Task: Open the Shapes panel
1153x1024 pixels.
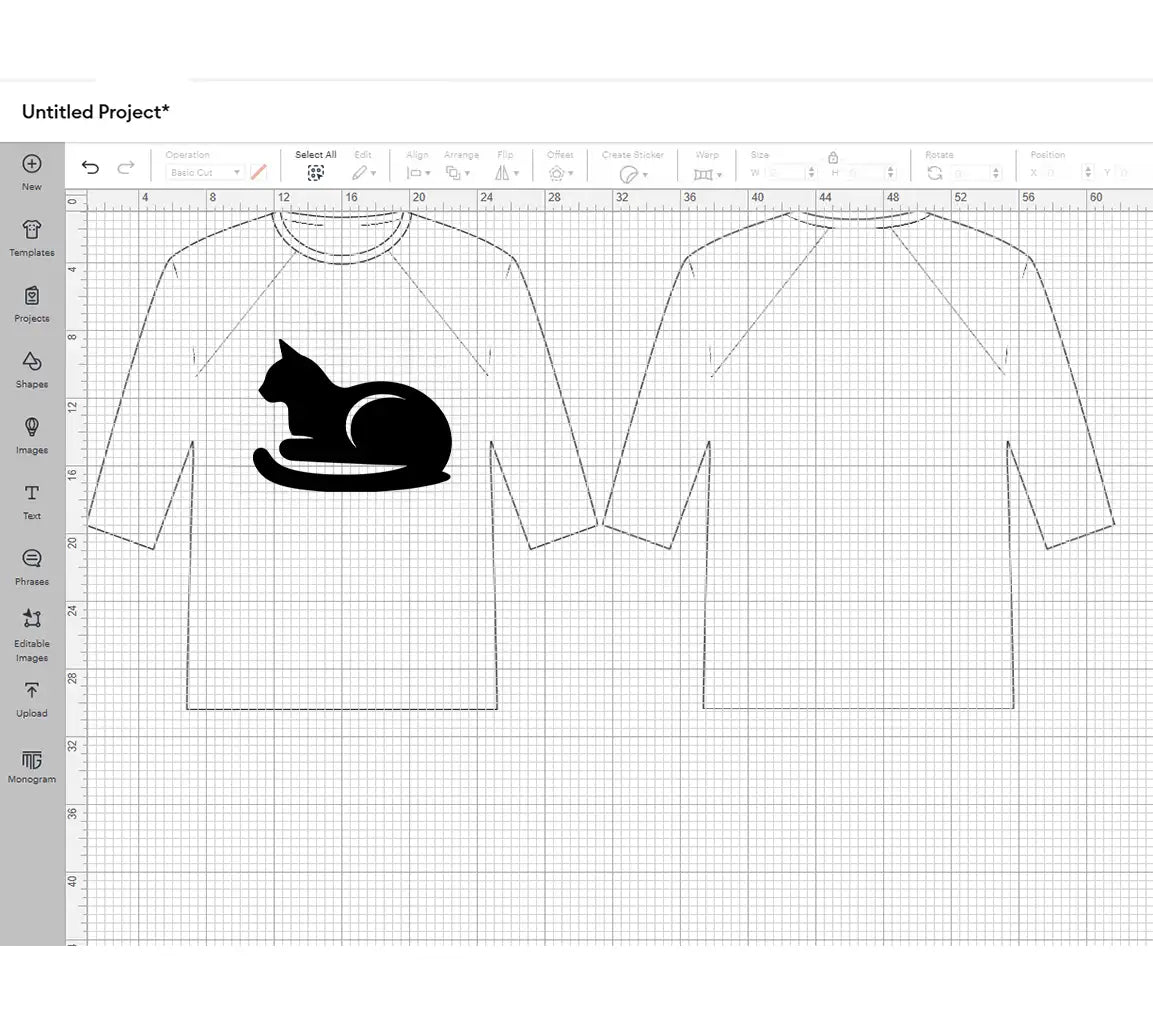Action: click(32, 370)
